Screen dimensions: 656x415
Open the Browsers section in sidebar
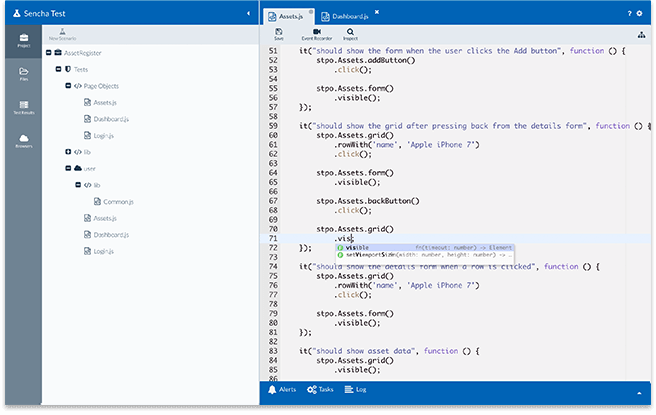click(23, 141)
